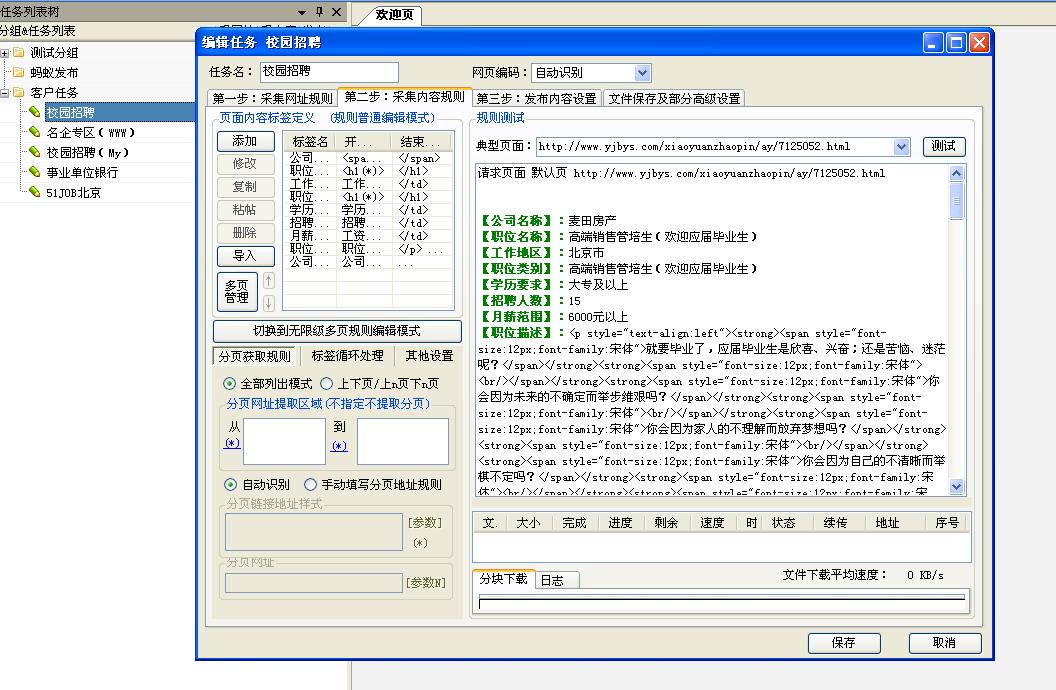
Task: Click the 取消 button
Action: [x=944, y=643]
